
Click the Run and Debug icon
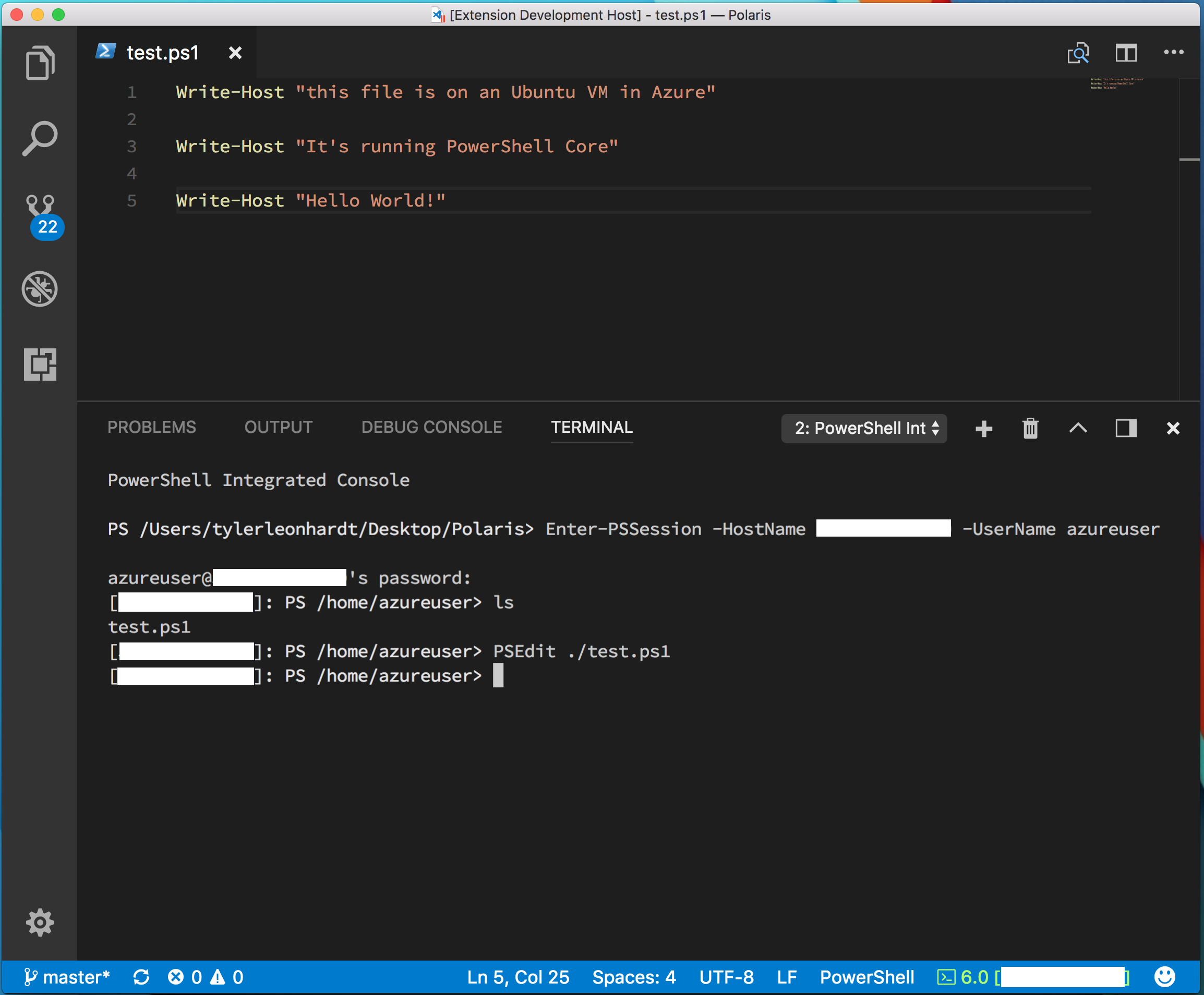coord(40,290)
